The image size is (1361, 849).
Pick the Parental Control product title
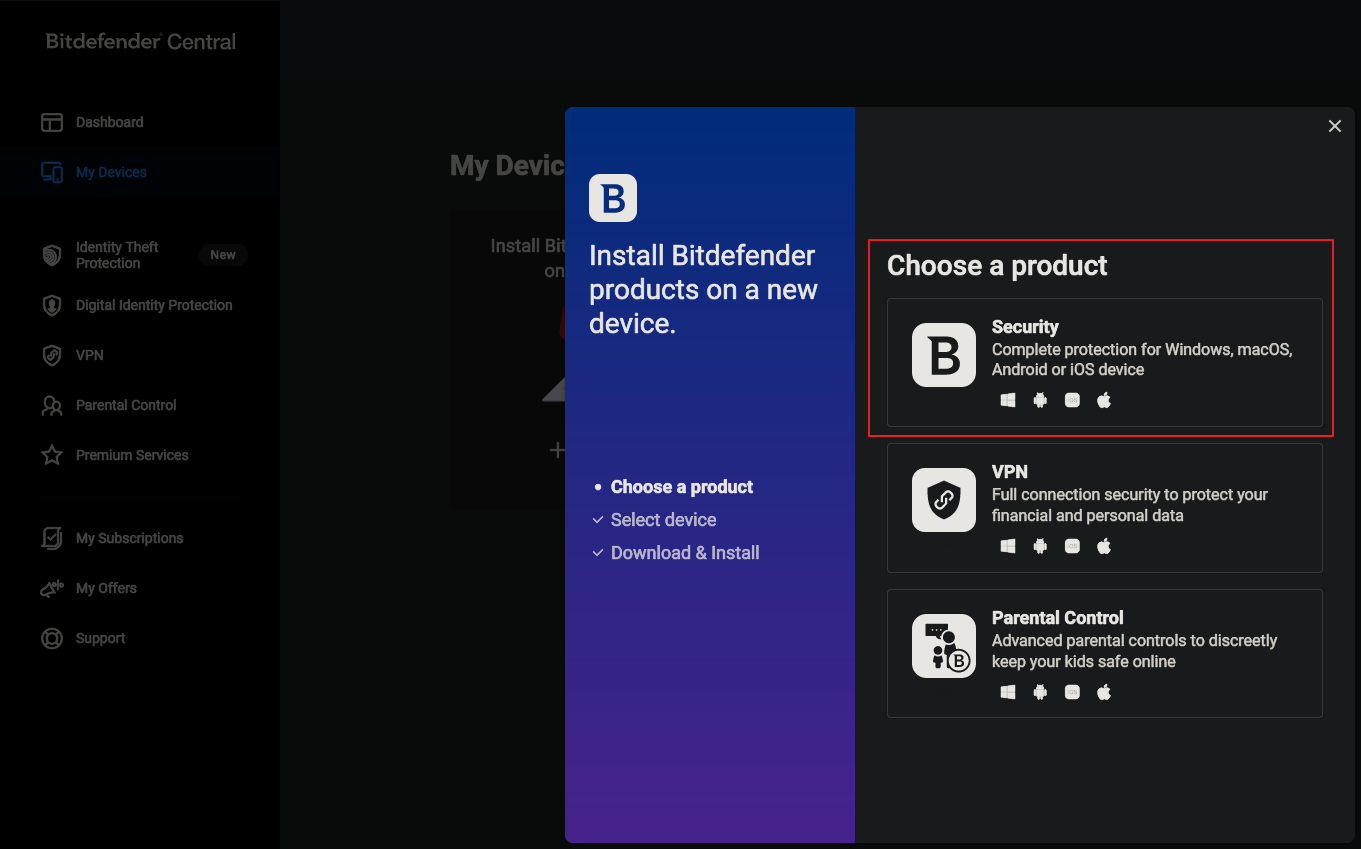pyautogui.click(x=1057, y=618)
